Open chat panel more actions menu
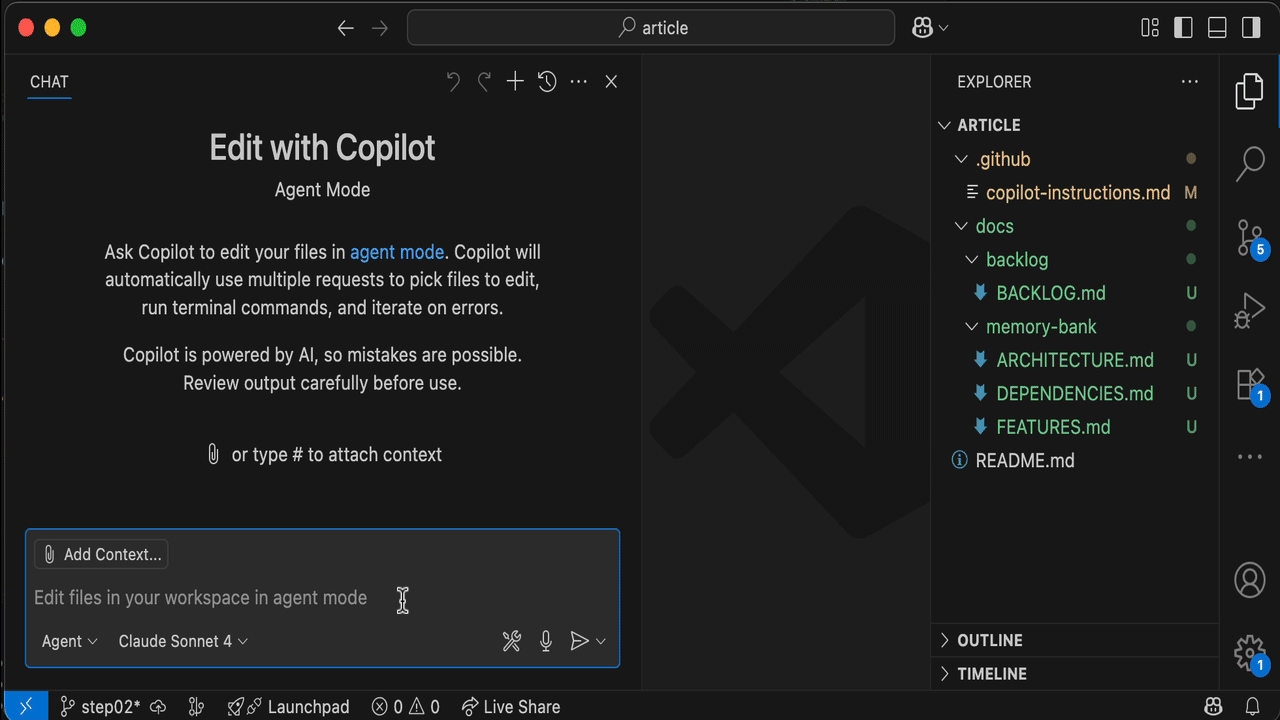The width and height of the screenshot is (1280, 720). pyautogui.click(x=579, y=82)
